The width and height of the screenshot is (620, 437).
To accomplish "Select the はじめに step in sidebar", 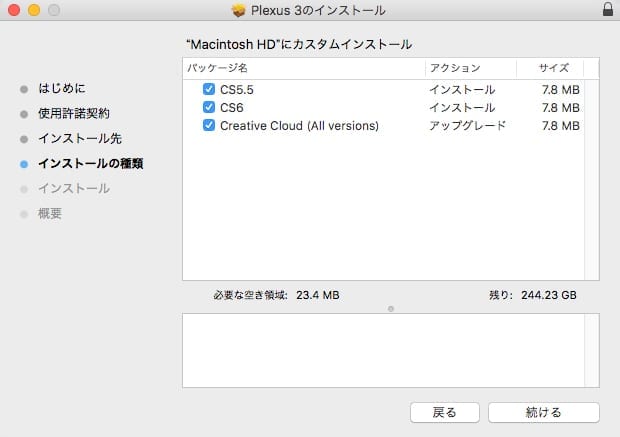I will point(62,88).
